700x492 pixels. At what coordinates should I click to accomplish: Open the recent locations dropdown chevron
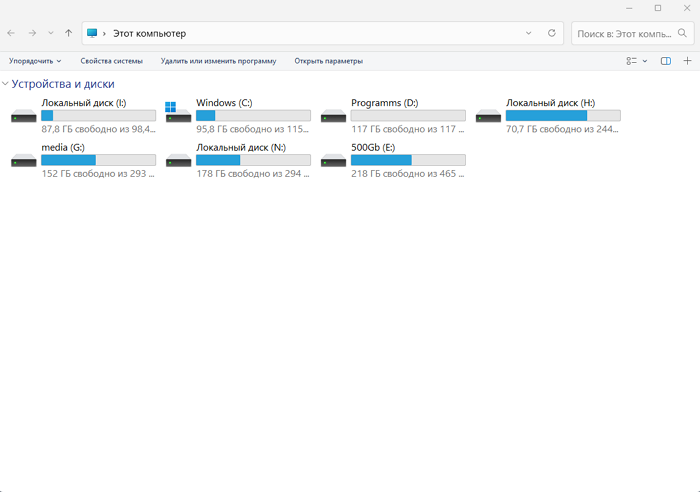click(x=50, y=33)
